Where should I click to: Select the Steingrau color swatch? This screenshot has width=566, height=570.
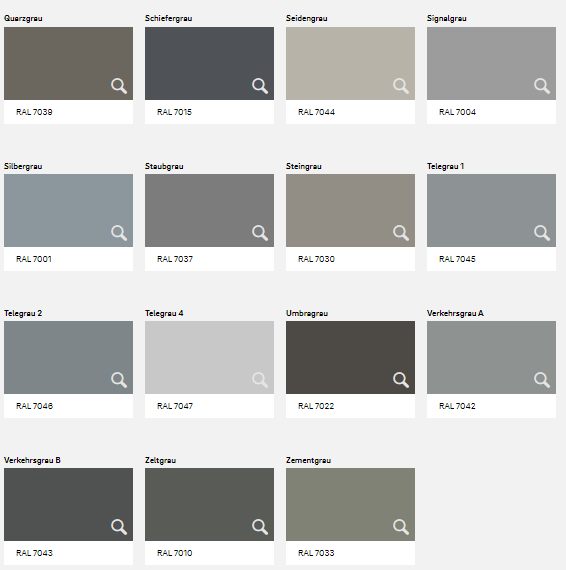tap(350, 210)
